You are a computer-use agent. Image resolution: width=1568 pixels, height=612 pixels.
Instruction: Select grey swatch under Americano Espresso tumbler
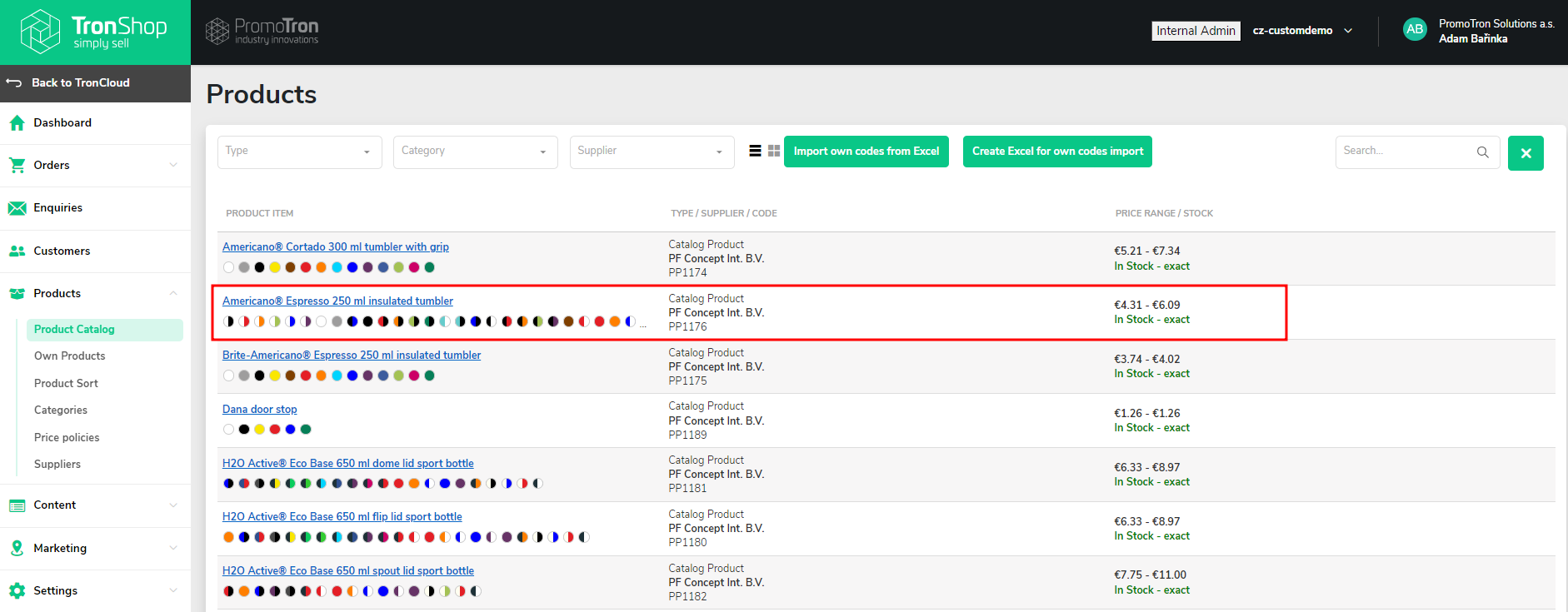point(337,321)
